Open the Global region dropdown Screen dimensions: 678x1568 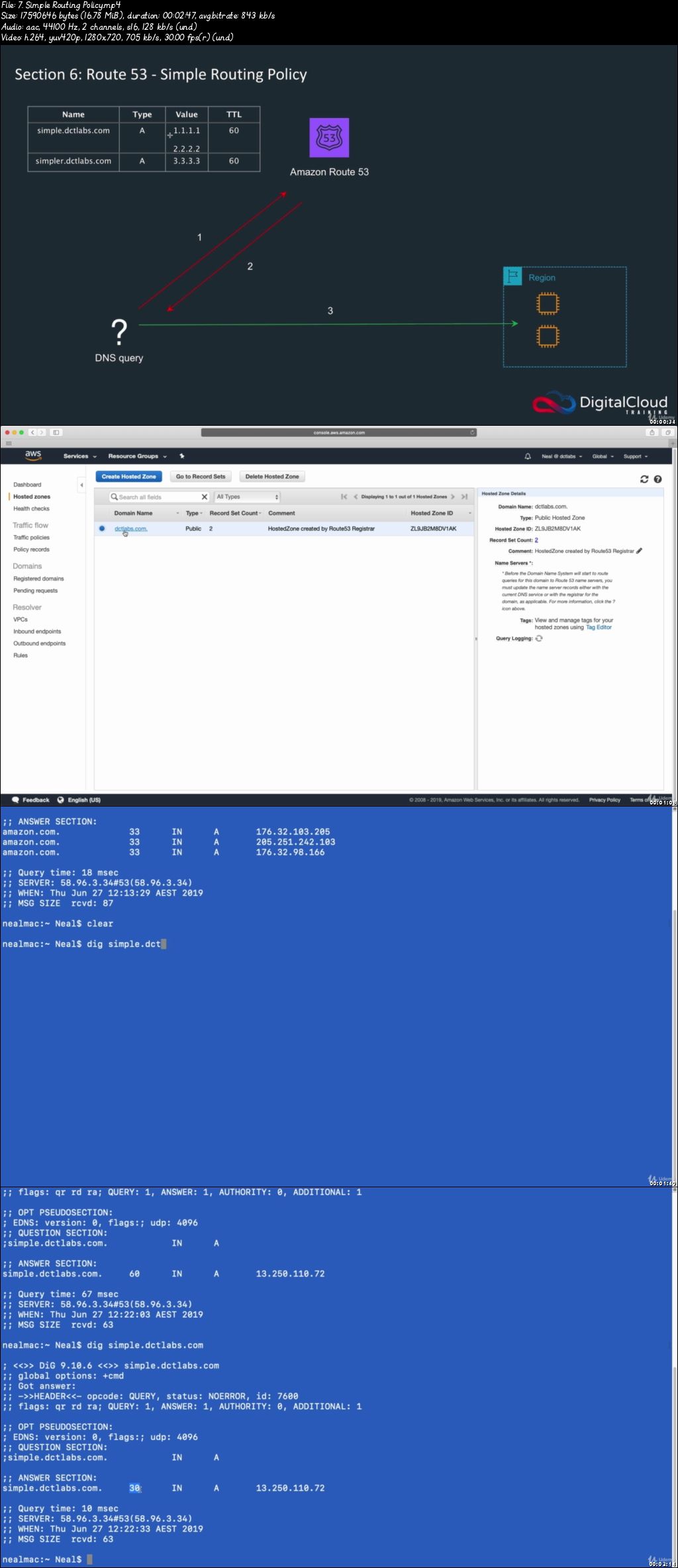(603, 456)
